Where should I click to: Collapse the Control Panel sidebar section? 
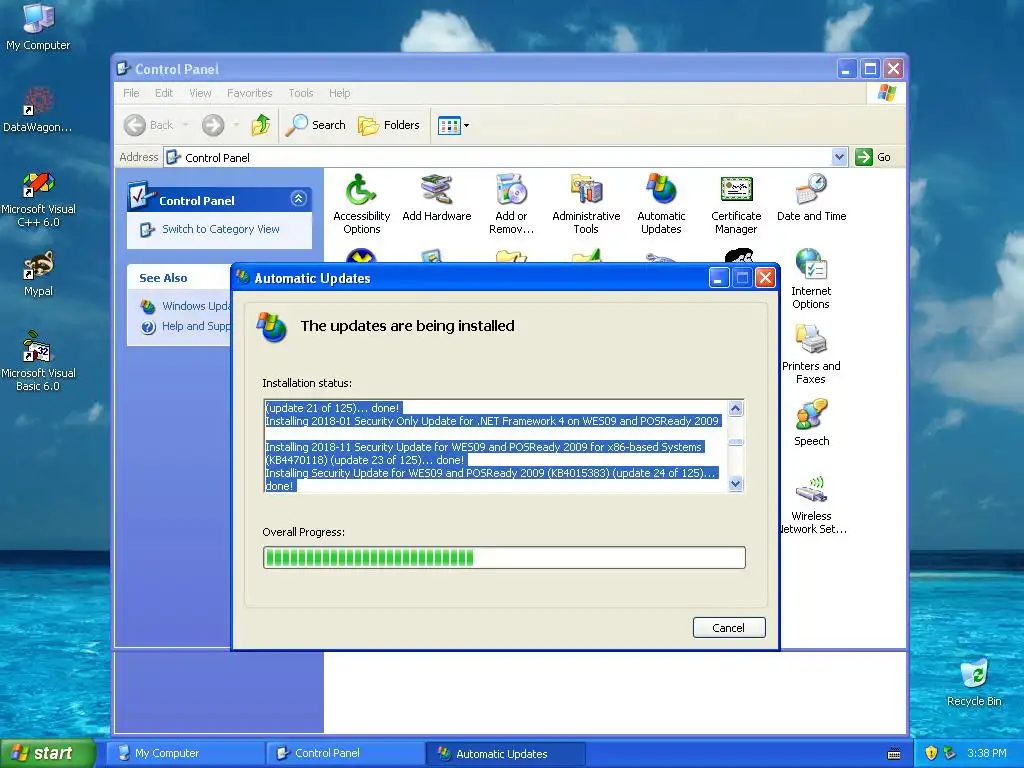click(298, 199)
